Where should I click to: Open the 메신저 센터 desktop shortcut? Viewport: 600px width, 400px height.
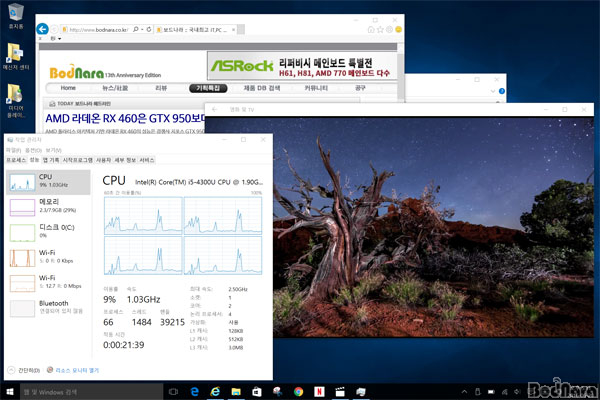click(x=16, y=57)
